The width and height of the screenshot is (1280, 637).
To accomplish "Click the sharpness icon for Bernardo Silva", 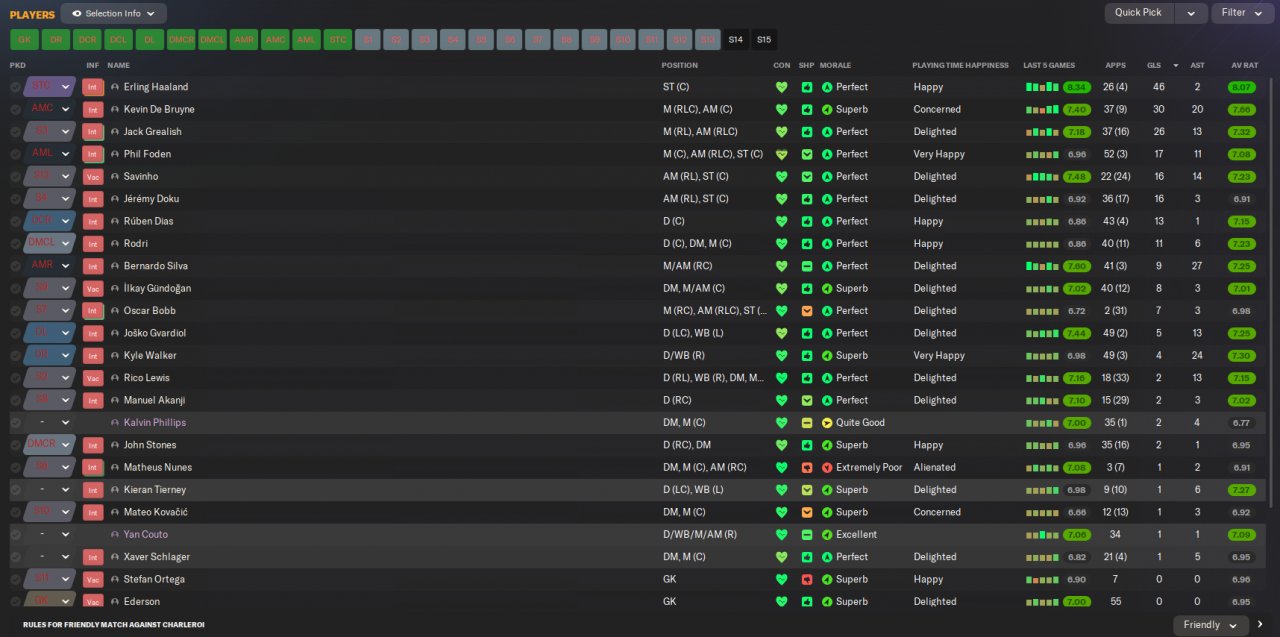I will 807,266.
